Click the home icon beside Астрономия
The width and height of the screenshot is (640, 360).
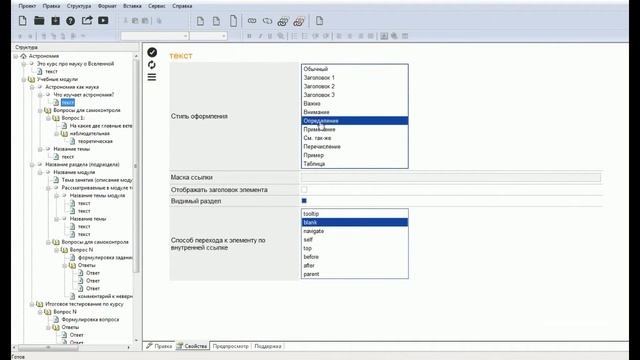click(x=24, y=56)
